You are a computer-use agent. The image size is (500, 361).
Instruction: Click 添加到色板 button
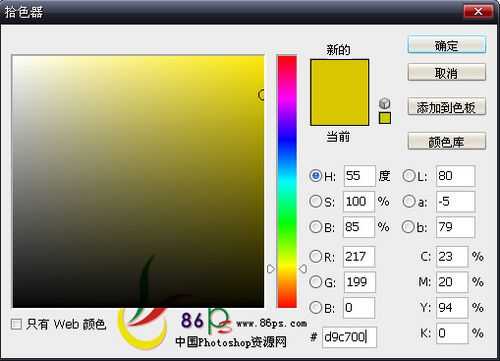coord(447,107)
